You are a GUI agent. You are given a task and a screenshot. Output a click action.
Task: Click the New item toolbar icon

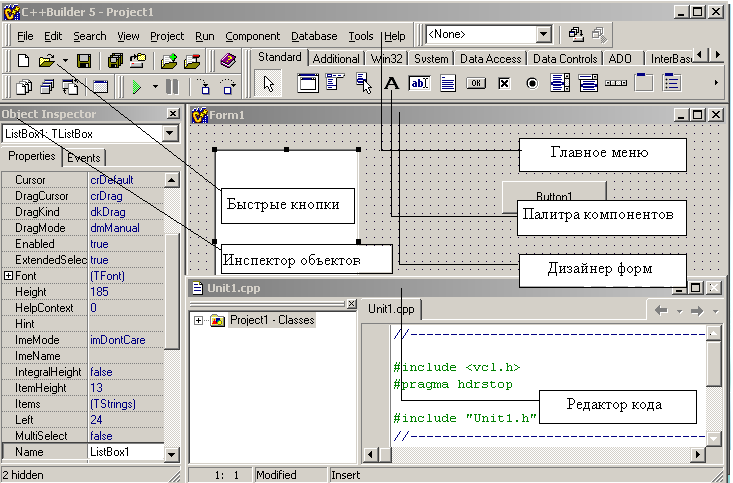[x=23, y=61]
